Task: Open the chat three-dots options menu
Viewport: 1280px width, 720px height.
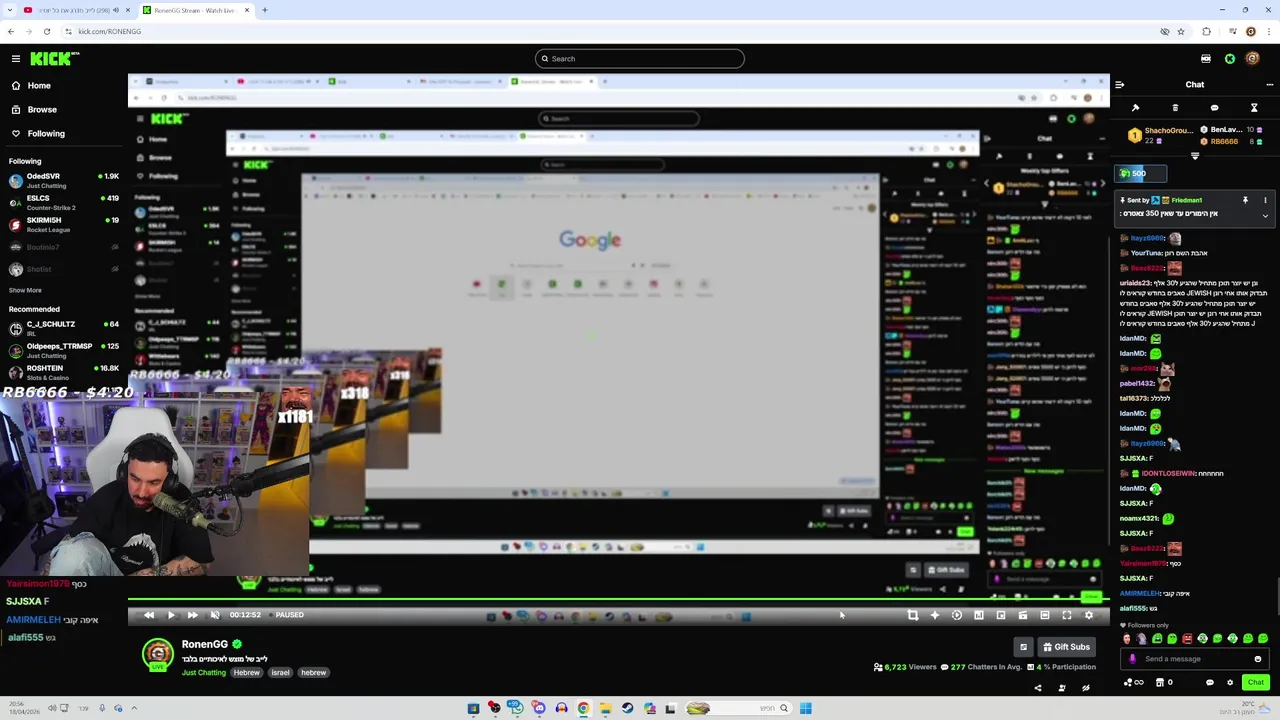Action: pos(1270,85)
